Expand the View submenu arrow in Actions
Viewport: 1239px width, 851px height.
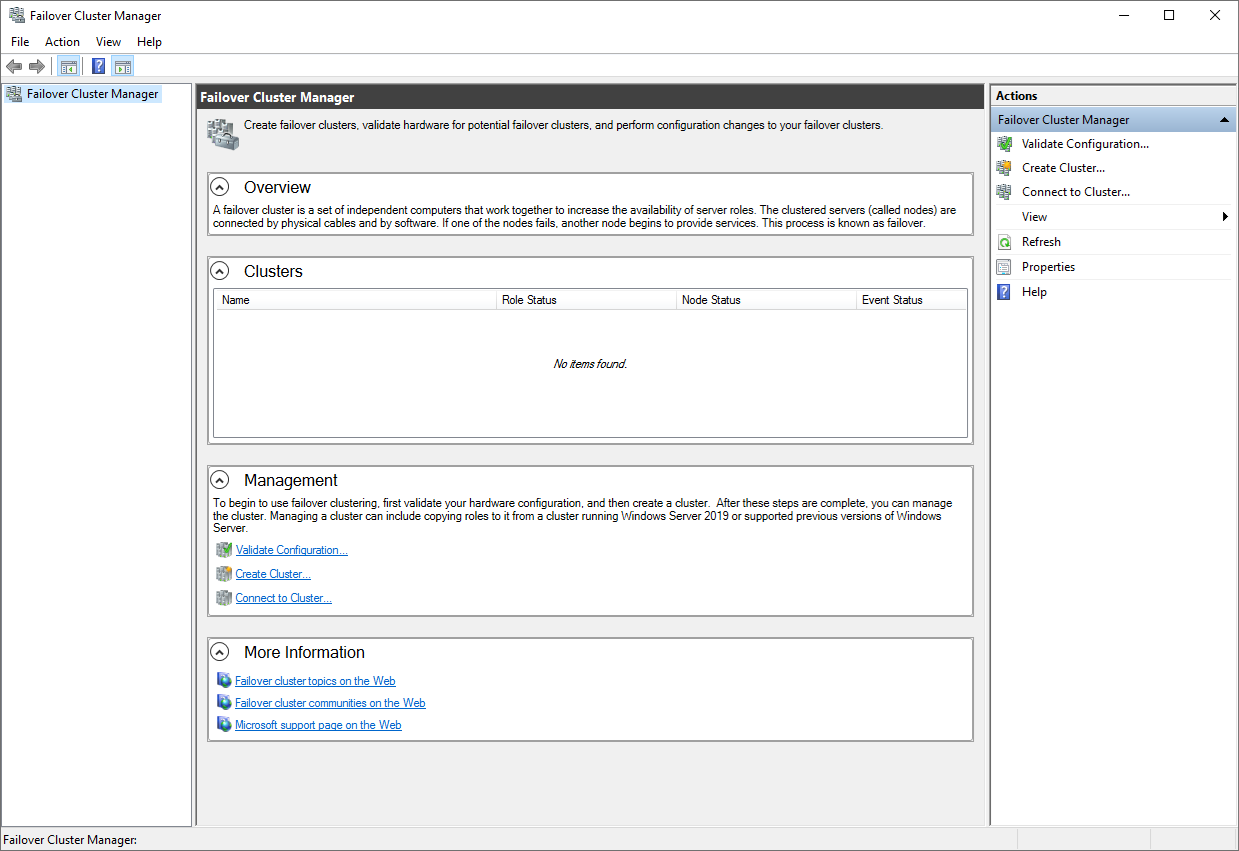[1225, 217]
